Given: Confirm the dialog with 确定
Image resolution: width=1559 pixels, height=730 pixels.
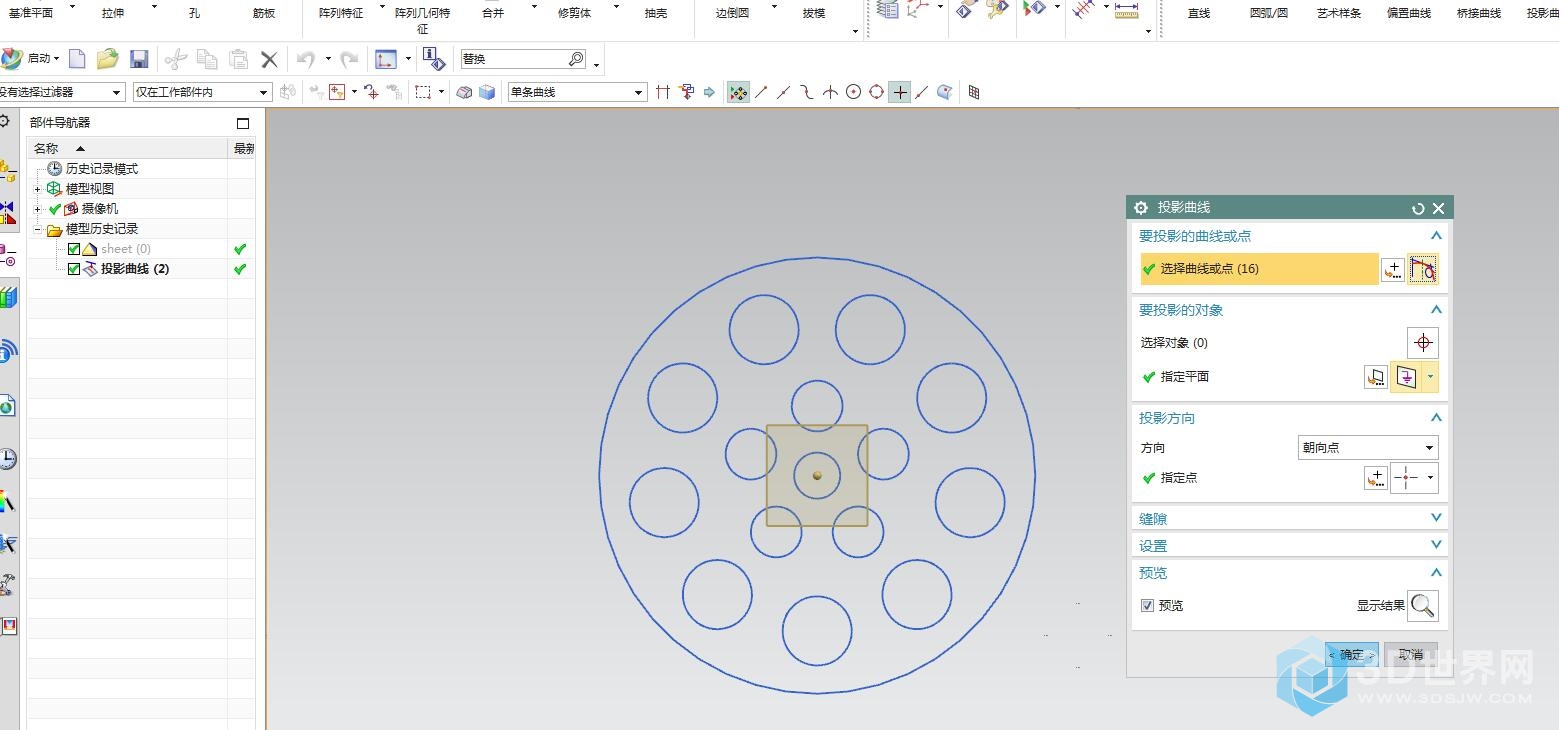Looking at the screenshot, I should [1351, 655].
